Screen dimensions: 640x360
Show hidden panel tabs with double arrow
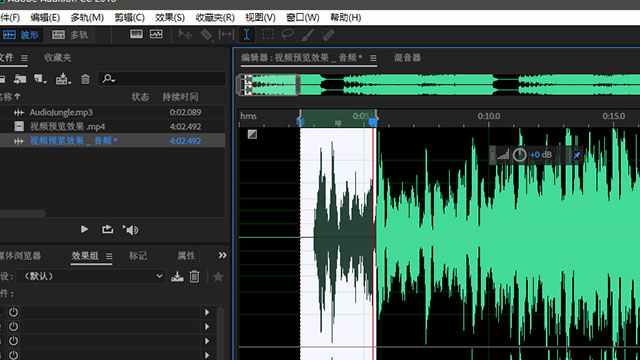pos(222,255)
